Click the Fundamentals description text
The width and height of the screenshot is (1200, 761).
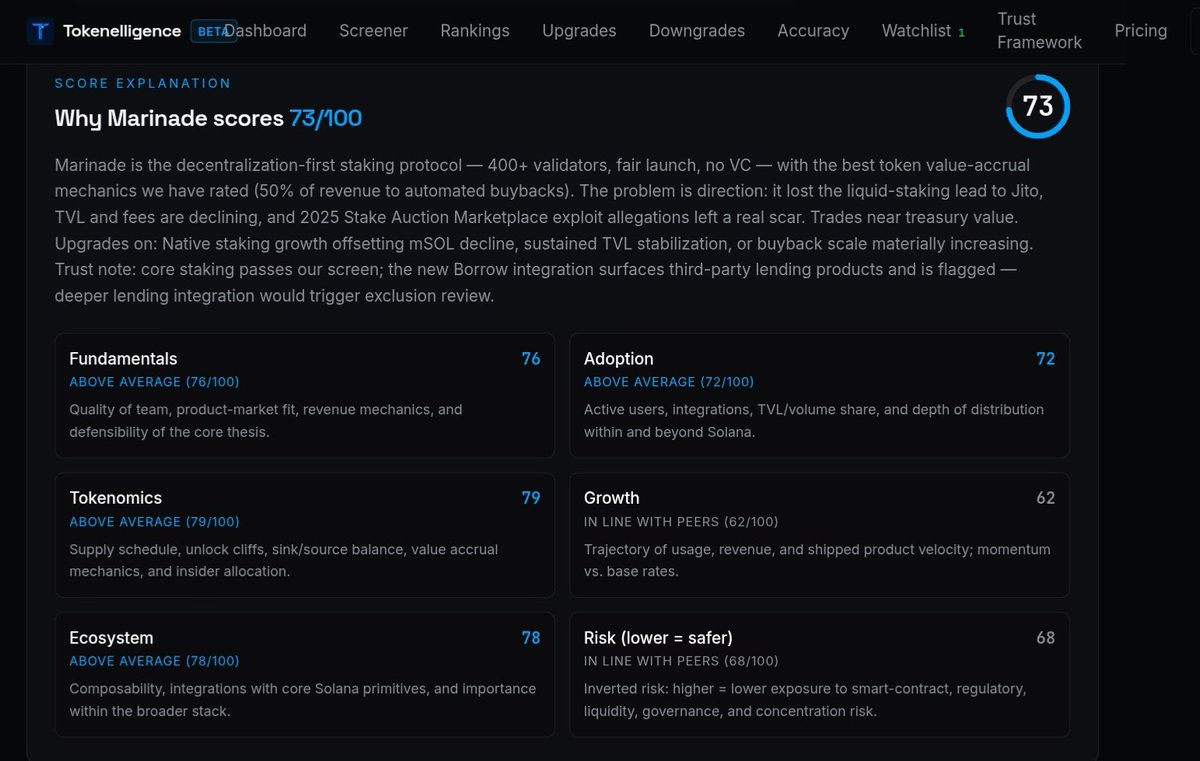[x=266, y=421]
